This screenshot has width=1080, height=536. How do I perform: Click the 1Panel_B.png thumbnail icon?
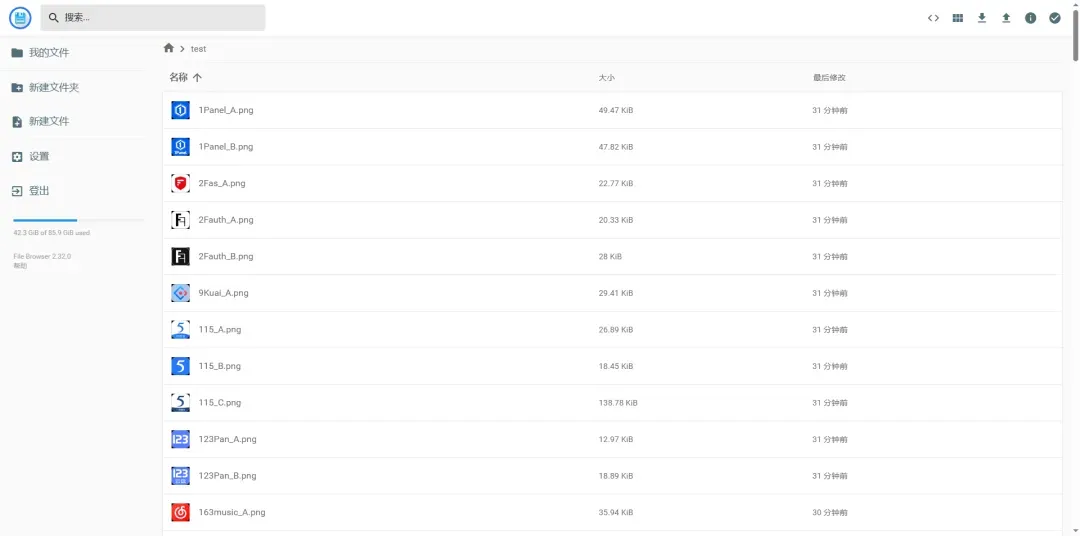(180, 147)
